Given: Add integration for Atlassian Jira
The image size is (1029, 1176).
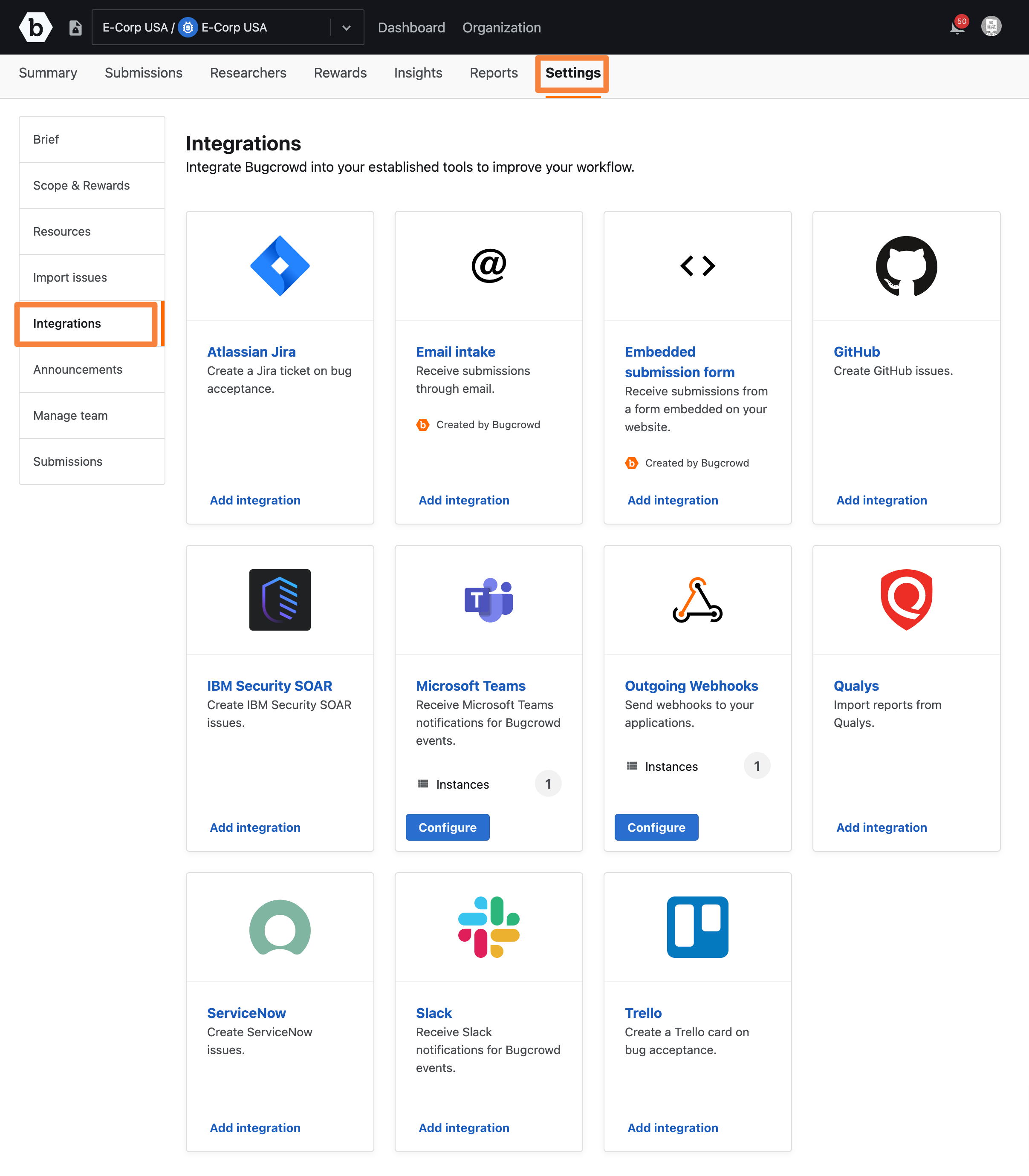Looking at the screenshot, I should tap(255, 501).
